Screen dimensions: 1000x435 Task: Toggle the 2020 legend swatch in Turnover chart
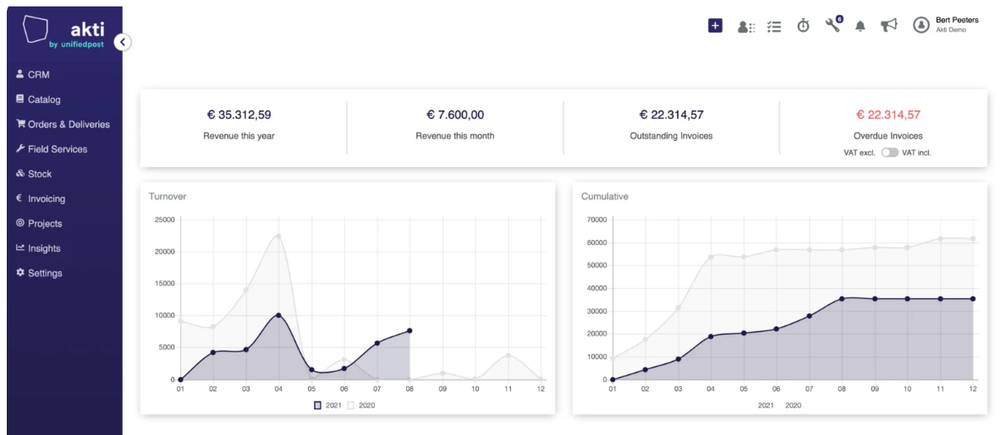tap(351, 405)
